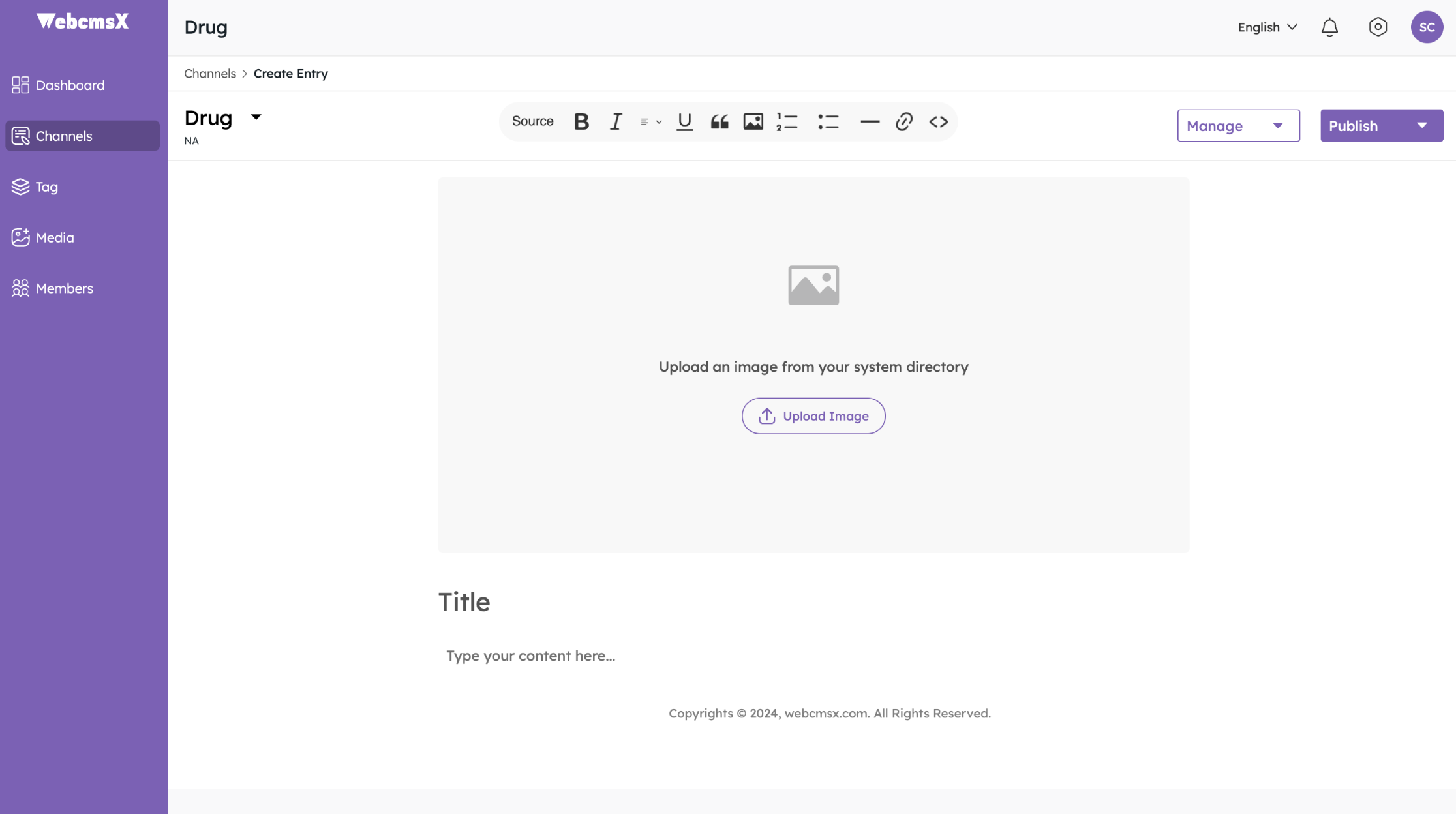Open the English language dropdown
Screen dimensions: 1456x814
1267,27
